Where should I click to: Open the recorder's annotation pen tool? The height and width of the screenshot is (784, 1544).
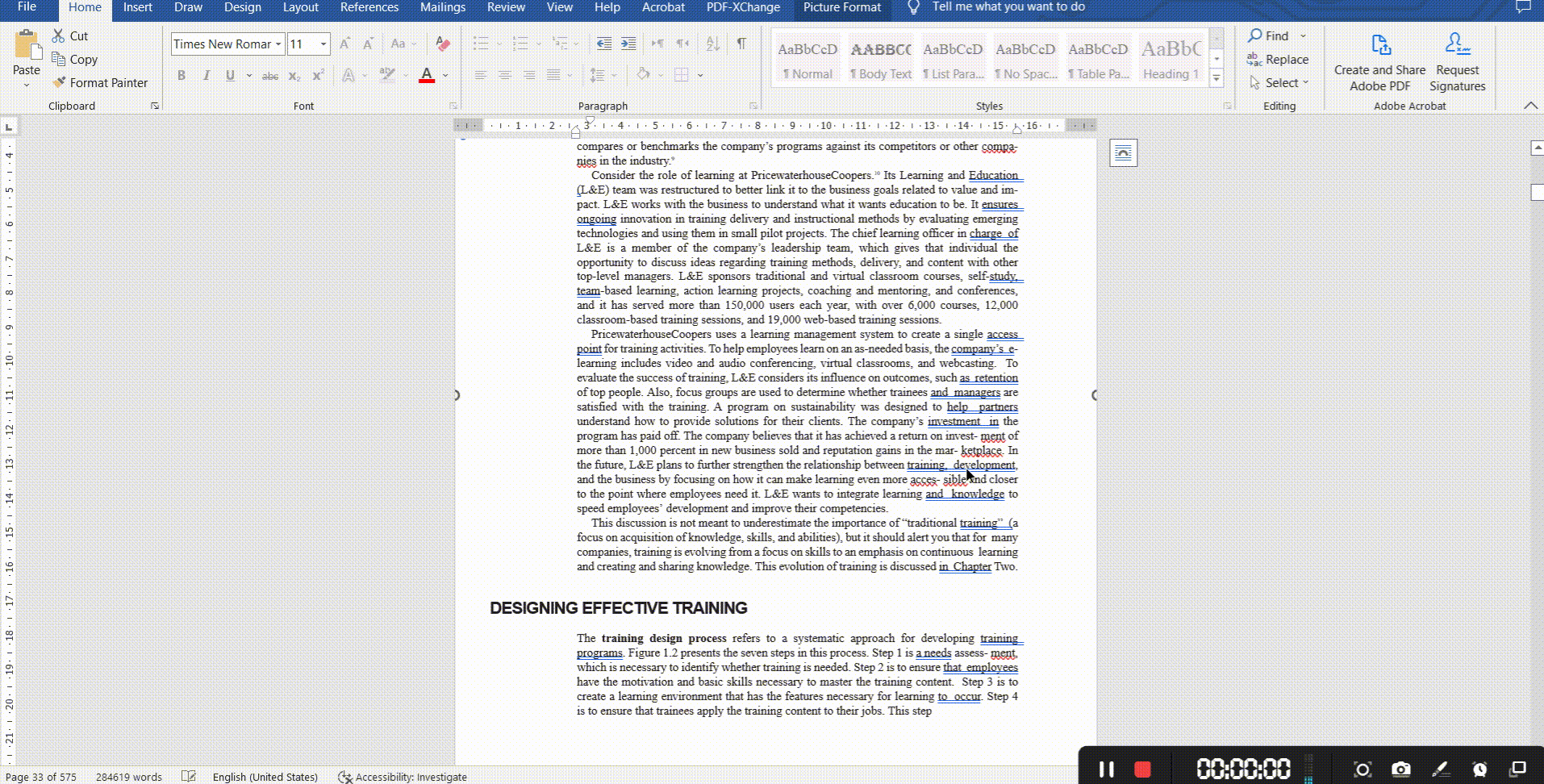tap(1440, 769)
